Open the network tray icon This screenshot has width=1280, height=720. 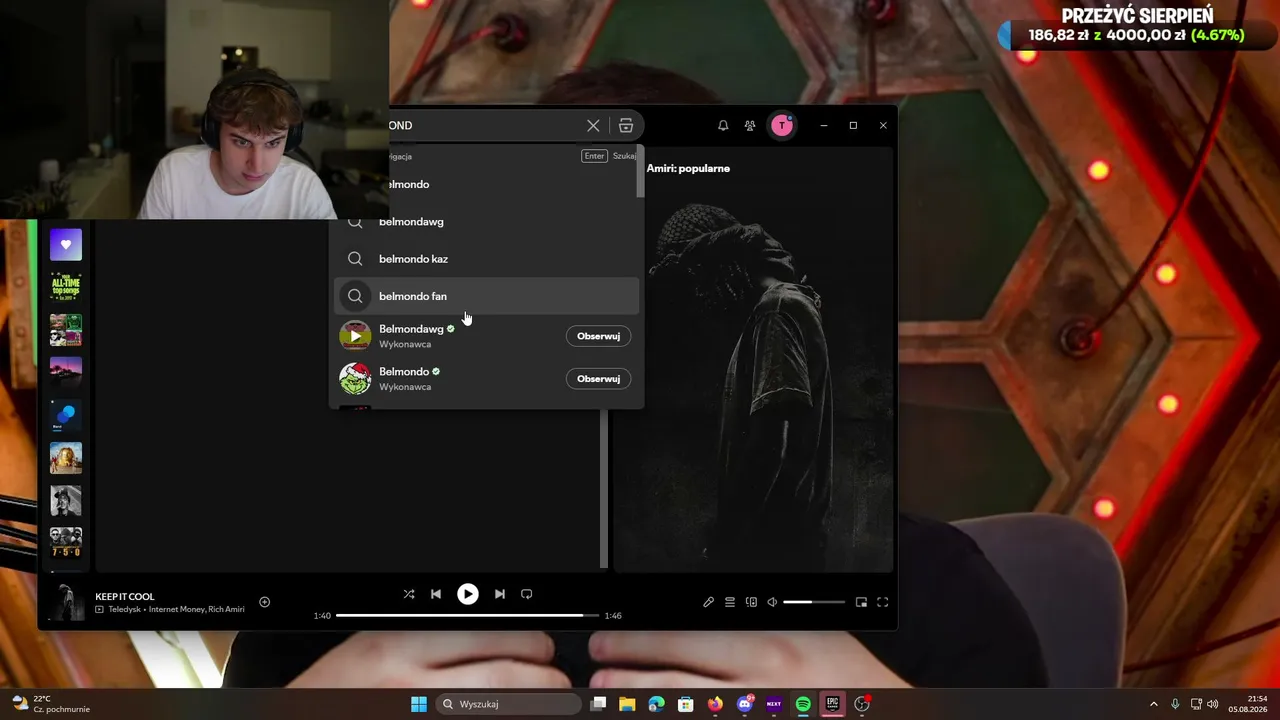pos(1196,704)
